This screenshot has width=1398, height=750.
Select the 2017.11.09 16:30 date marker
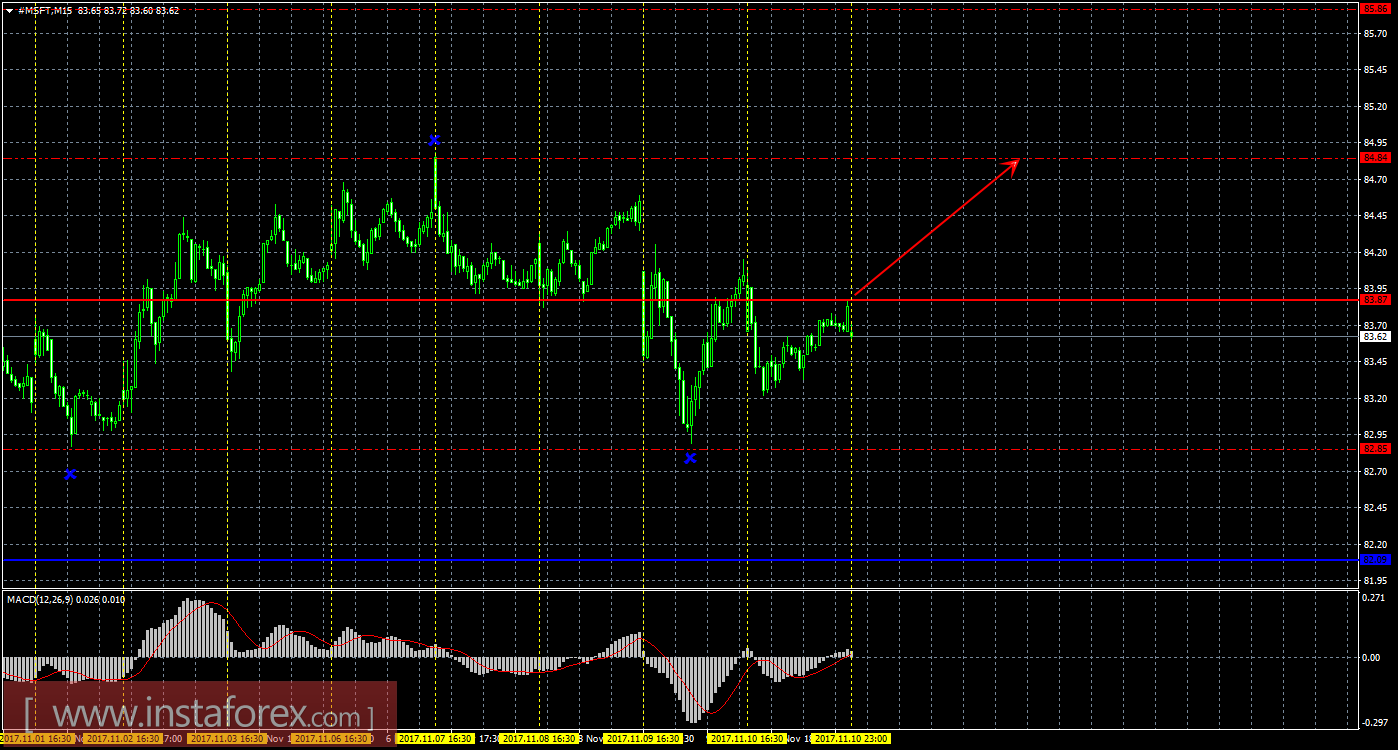[x=642, y=739]
